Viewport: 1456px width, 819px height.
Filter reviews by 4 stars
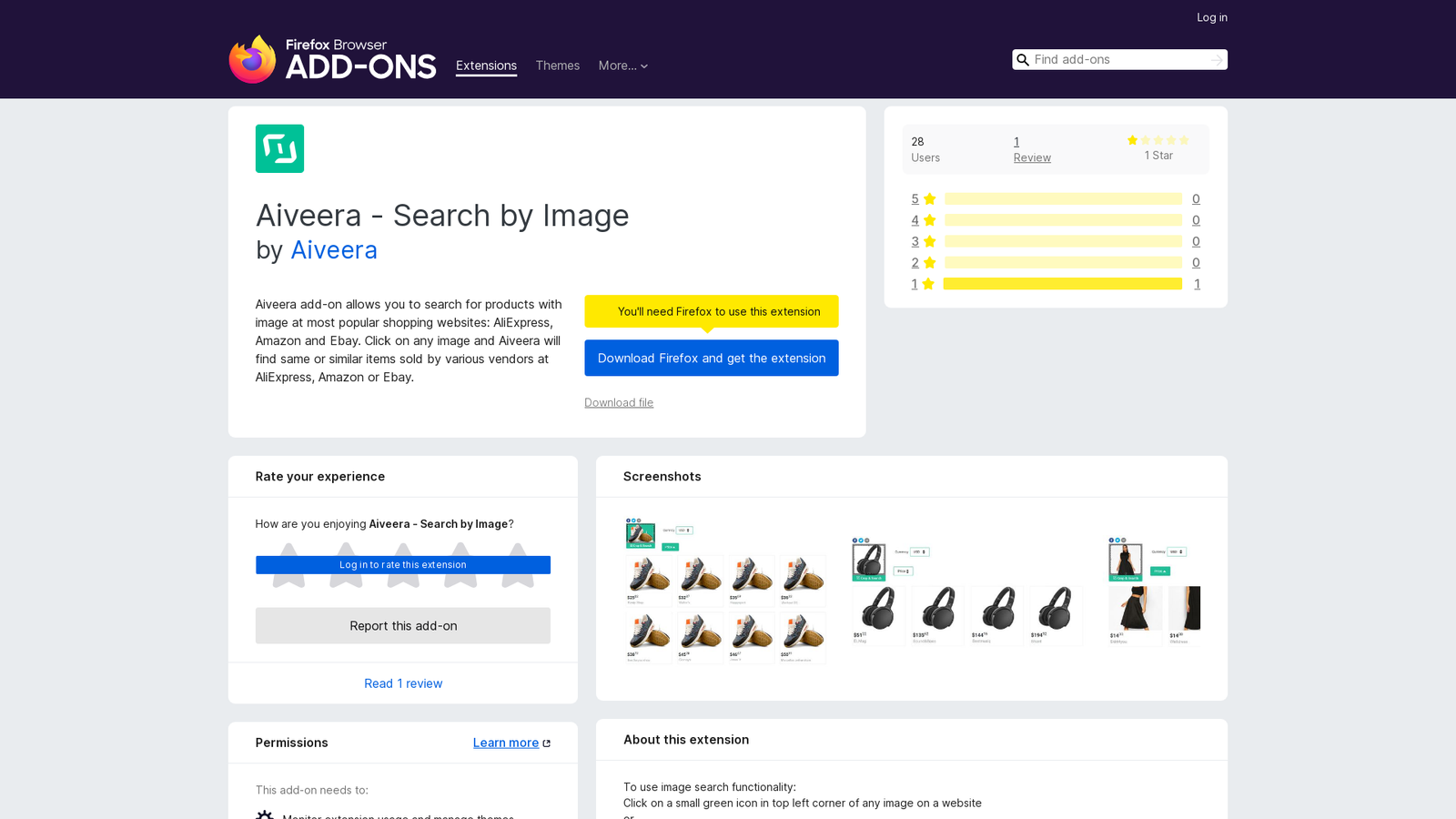click(x=924, y=220)
